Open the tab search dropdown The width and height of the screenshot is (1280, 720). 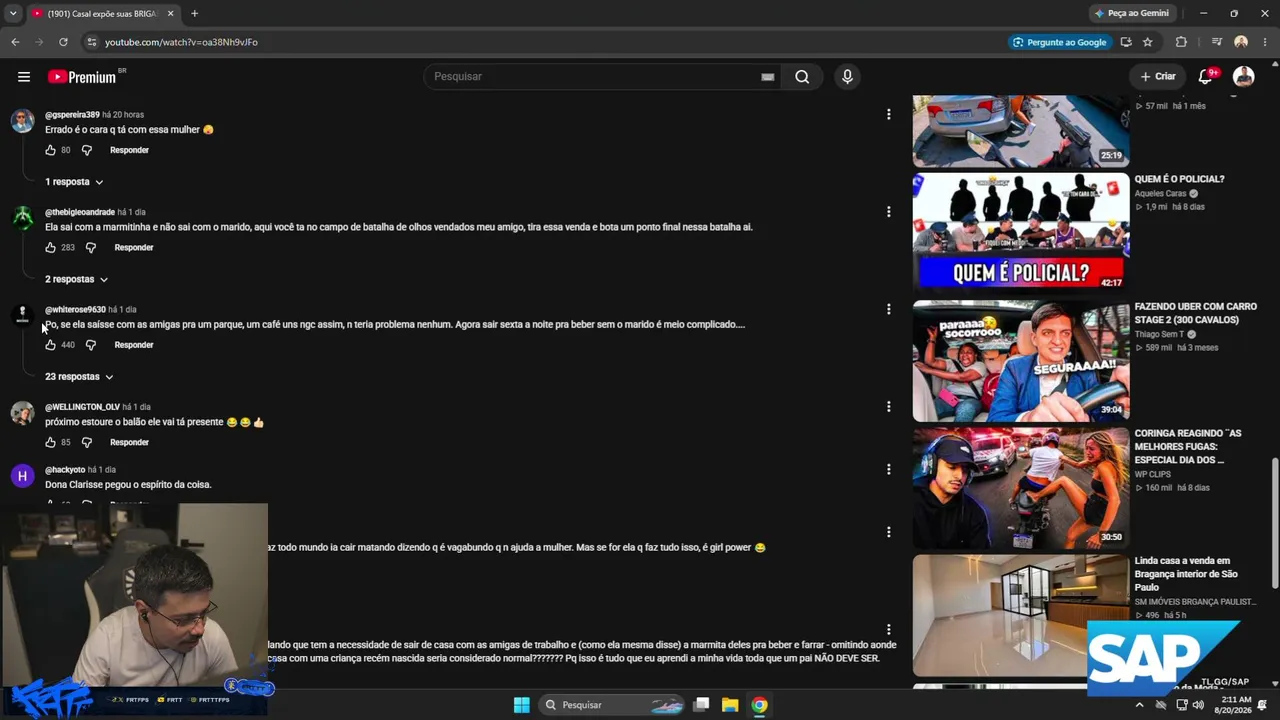13,13
